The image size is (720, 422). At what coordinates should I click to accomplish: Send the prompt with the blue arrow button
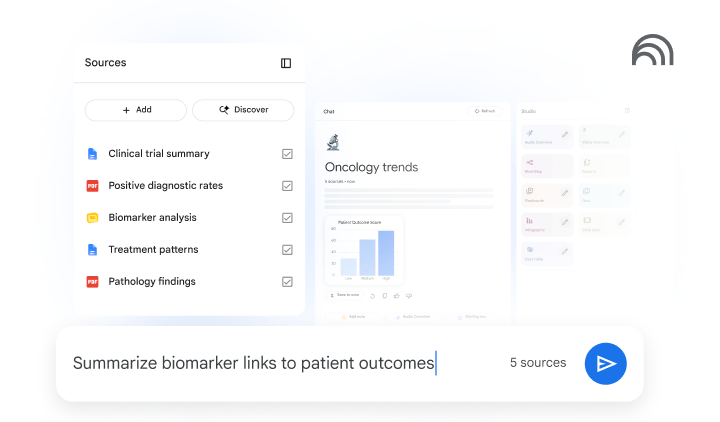click(x=605, y=363)
